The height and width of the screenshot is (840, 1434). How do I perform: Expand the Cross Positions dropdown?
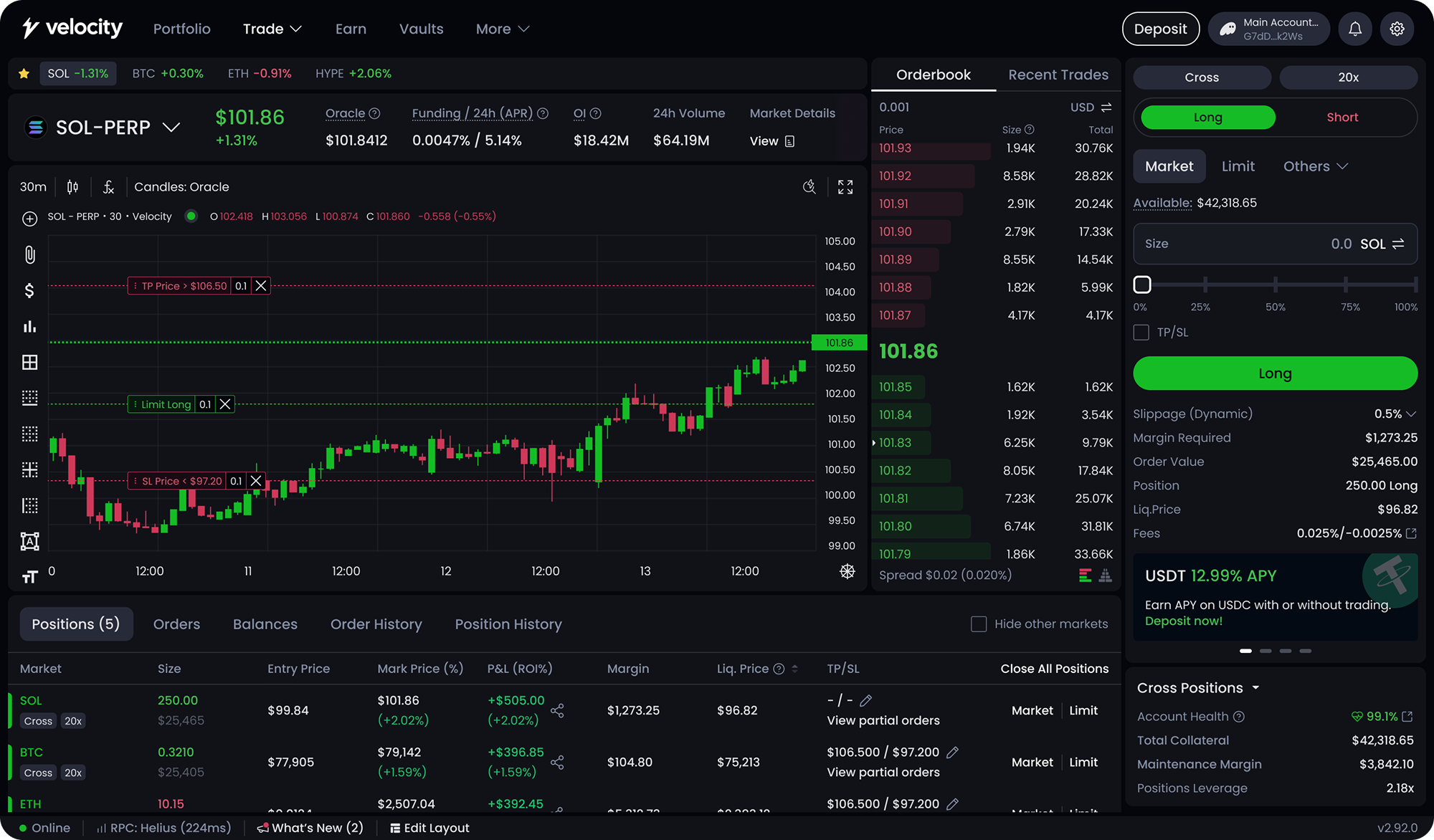point(1198,688)
